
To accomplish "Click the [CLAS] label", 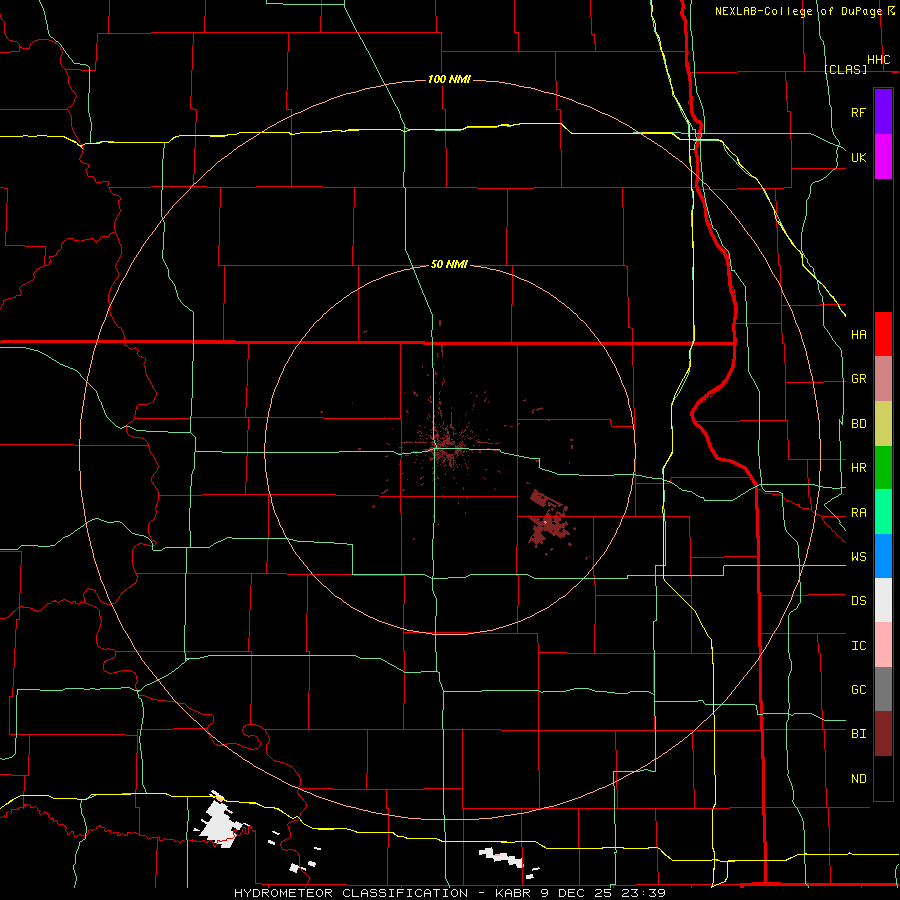I will coord(845,69).
